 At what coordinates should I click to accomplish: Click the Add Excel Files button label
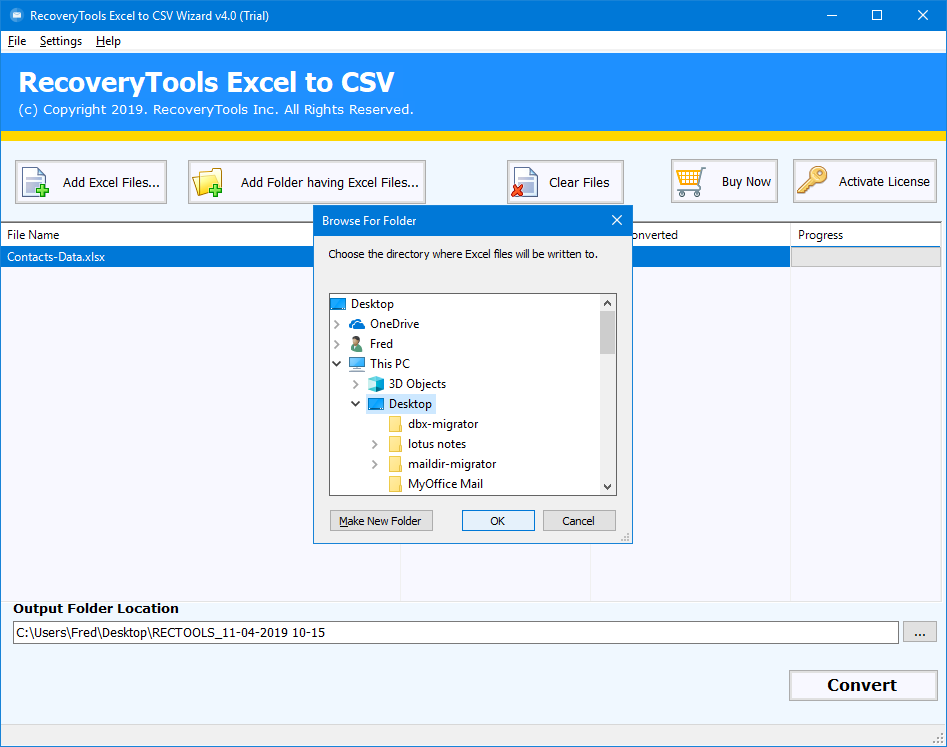[x=112, y=182]
